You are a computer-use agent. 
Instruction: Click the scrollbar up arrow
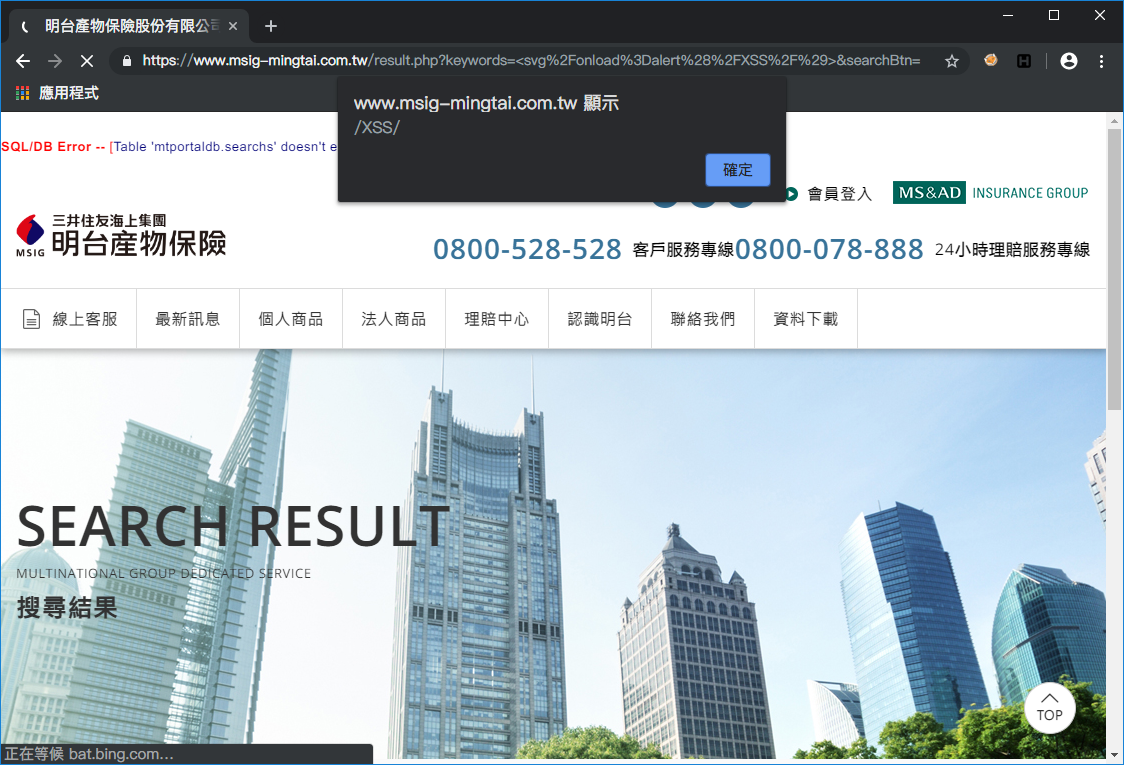[x=1114, y=120]
